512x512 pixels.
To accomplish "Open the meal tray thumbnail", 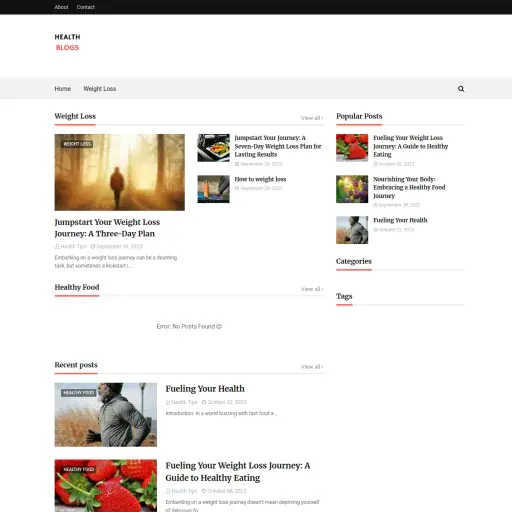I will tap(213, 148).
